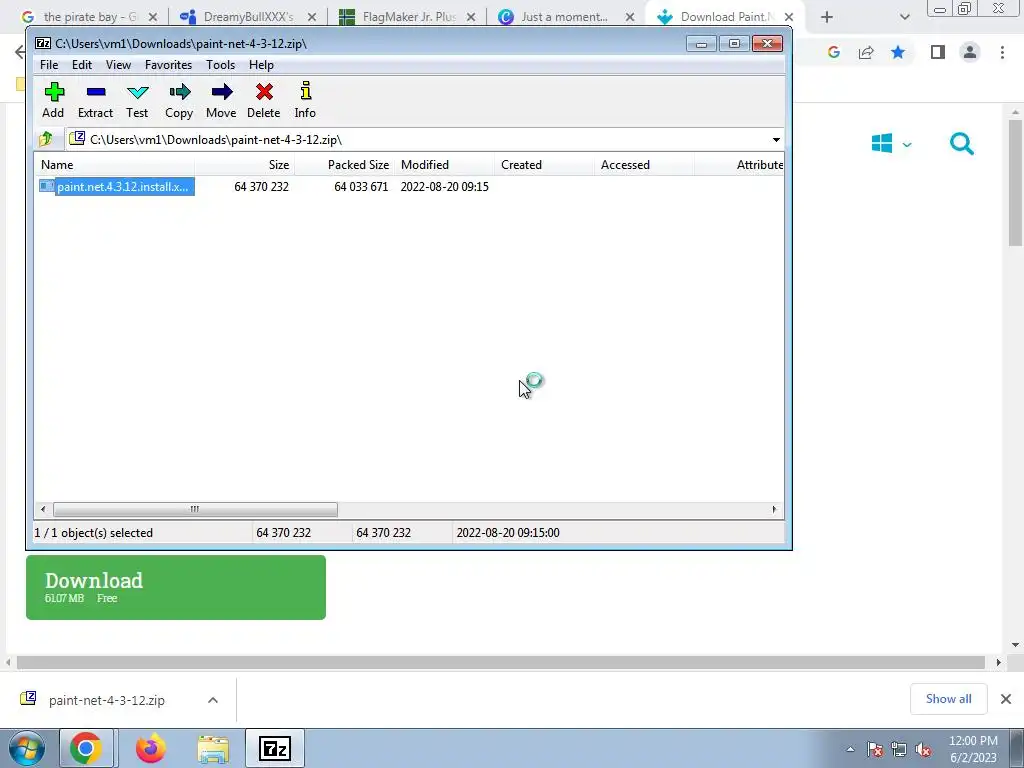Expand the platform selector chevron on webpage
Image resolution: width=1024 pixels, height=768 pixels.
tap(907, 144)
